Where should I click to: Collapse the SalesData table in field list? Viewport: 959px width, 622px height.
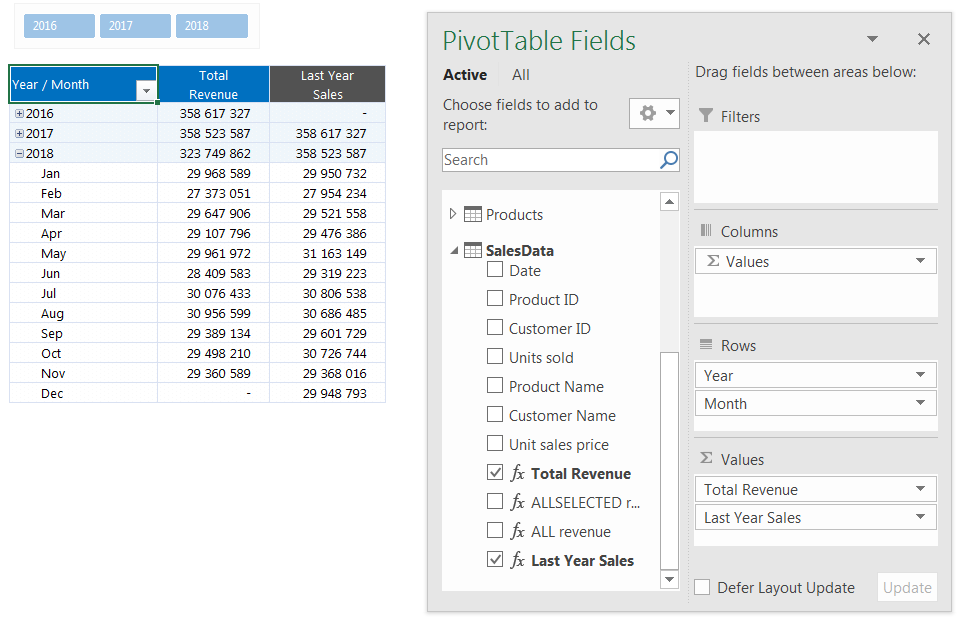453,251
